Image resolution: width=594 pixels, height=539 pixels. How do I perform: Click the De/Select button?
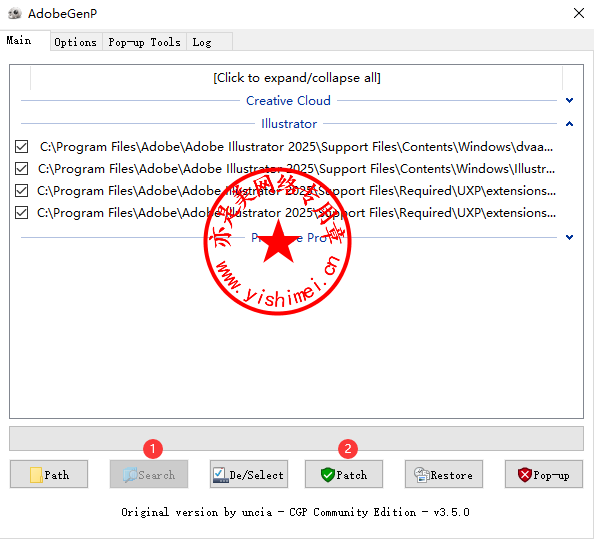coord(249,474)
